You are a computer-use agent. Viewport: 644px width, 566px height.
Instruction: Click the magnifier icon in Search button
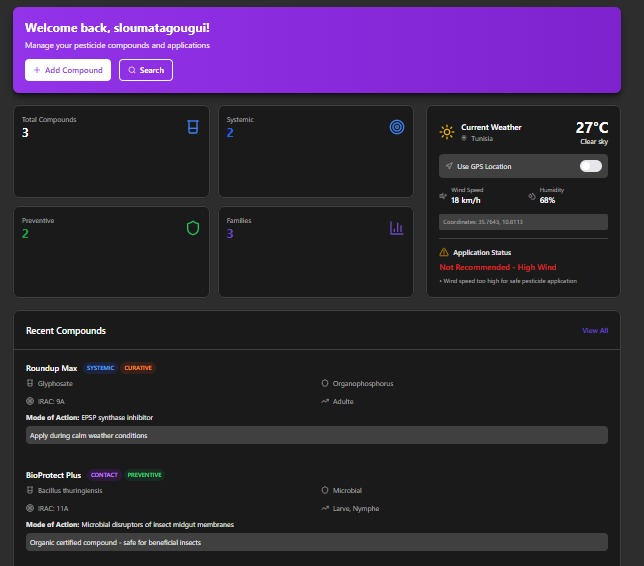pos(132,70)
